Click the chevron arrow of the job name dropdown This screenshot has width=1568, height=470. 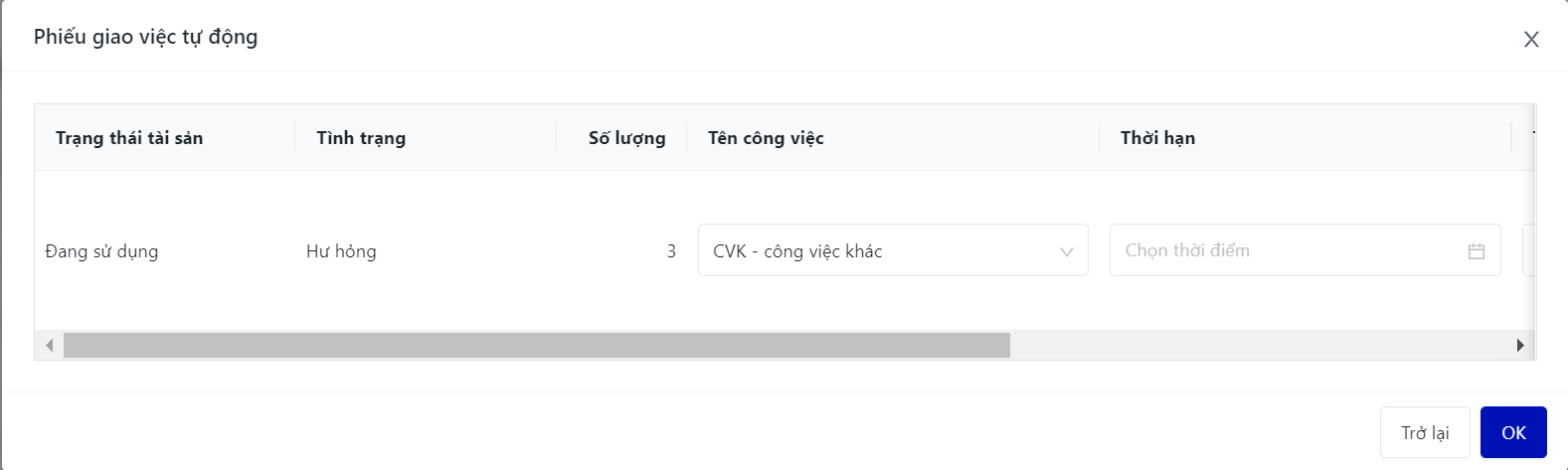point(1067,251)
